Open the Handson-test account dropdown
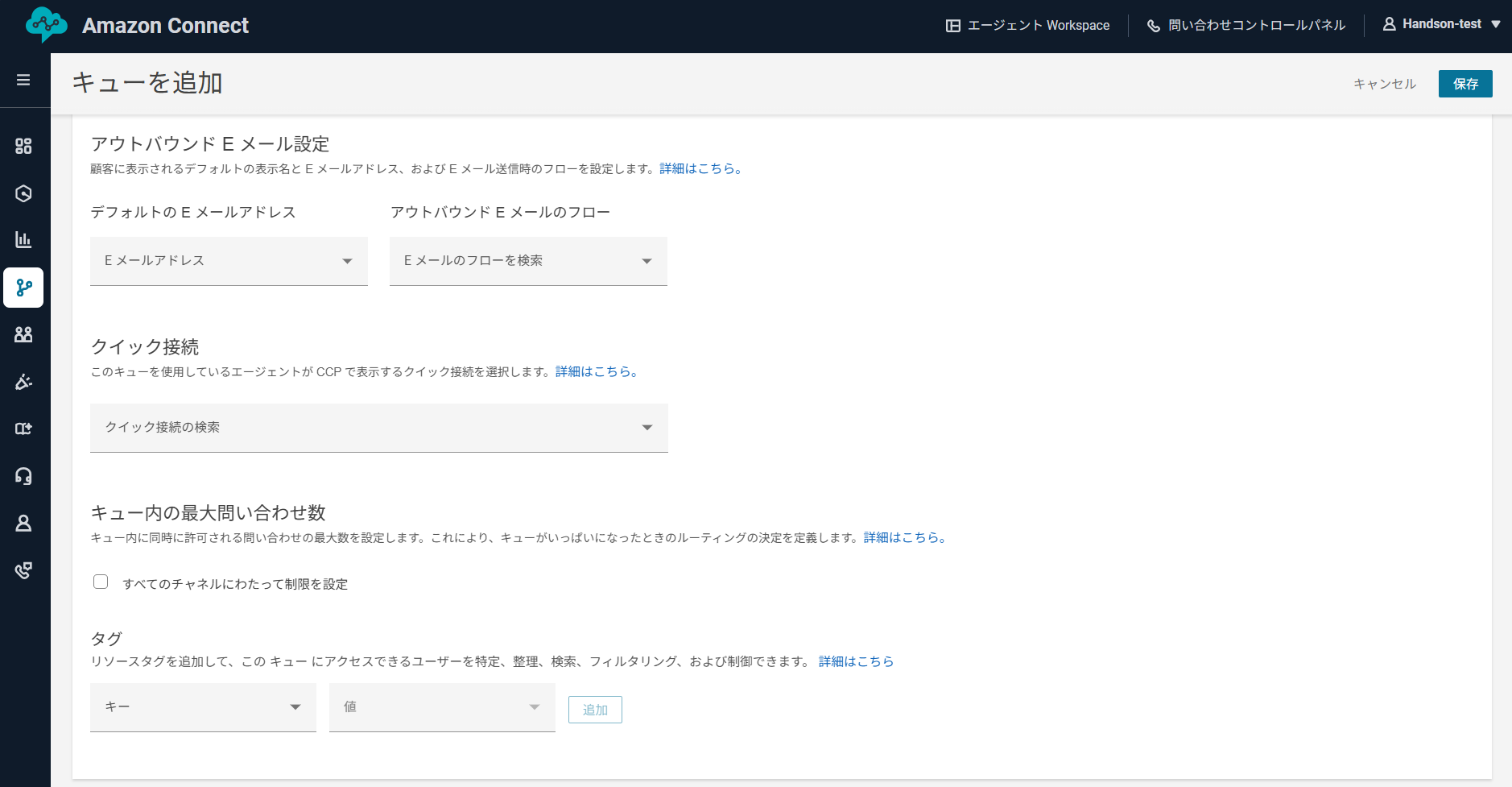The width and height of the screenshot is (1512, 787). tap(1440, 23)
